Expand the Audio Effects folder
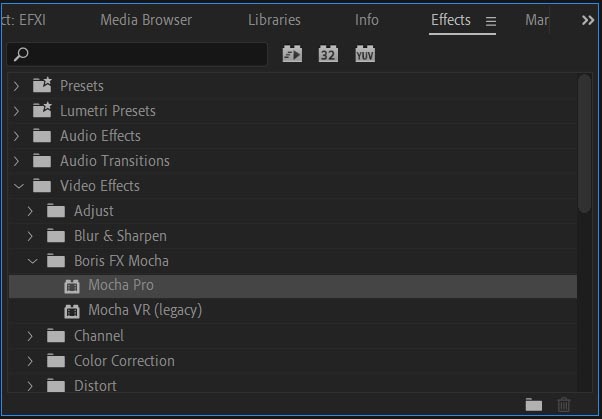The image size is (602, 419). [17, 136]
